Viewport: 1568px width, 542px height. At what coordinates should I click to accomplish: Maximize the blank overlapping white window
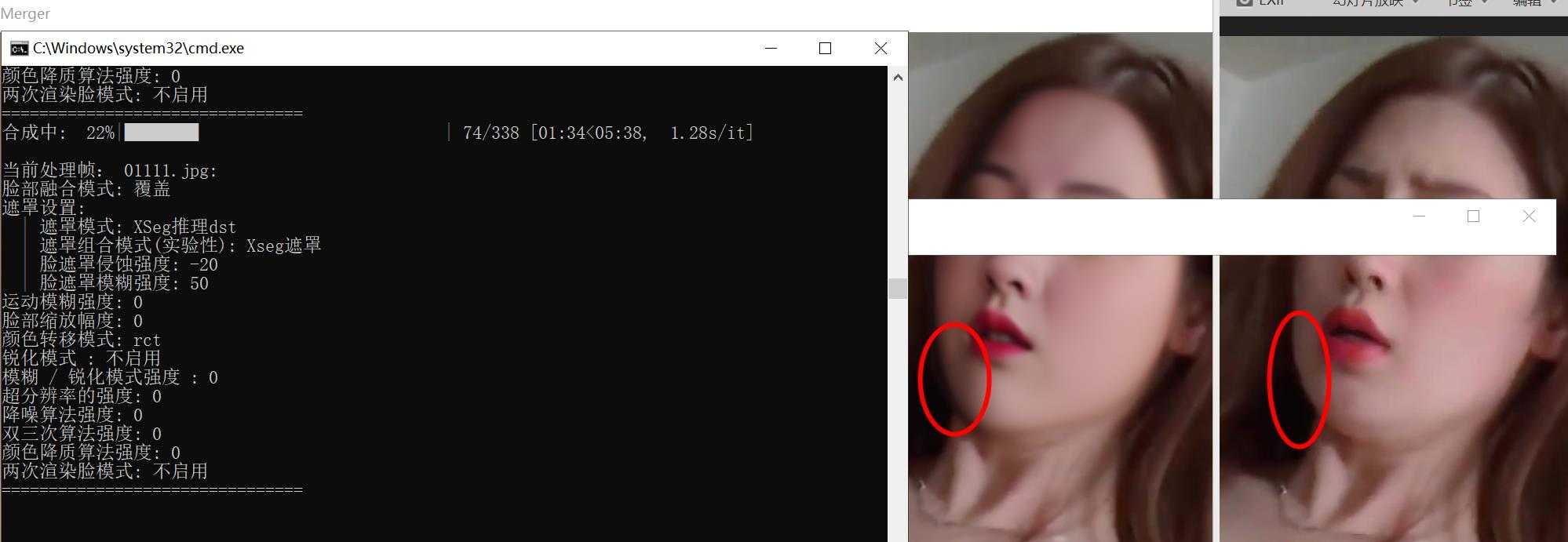pos(1473,216)
